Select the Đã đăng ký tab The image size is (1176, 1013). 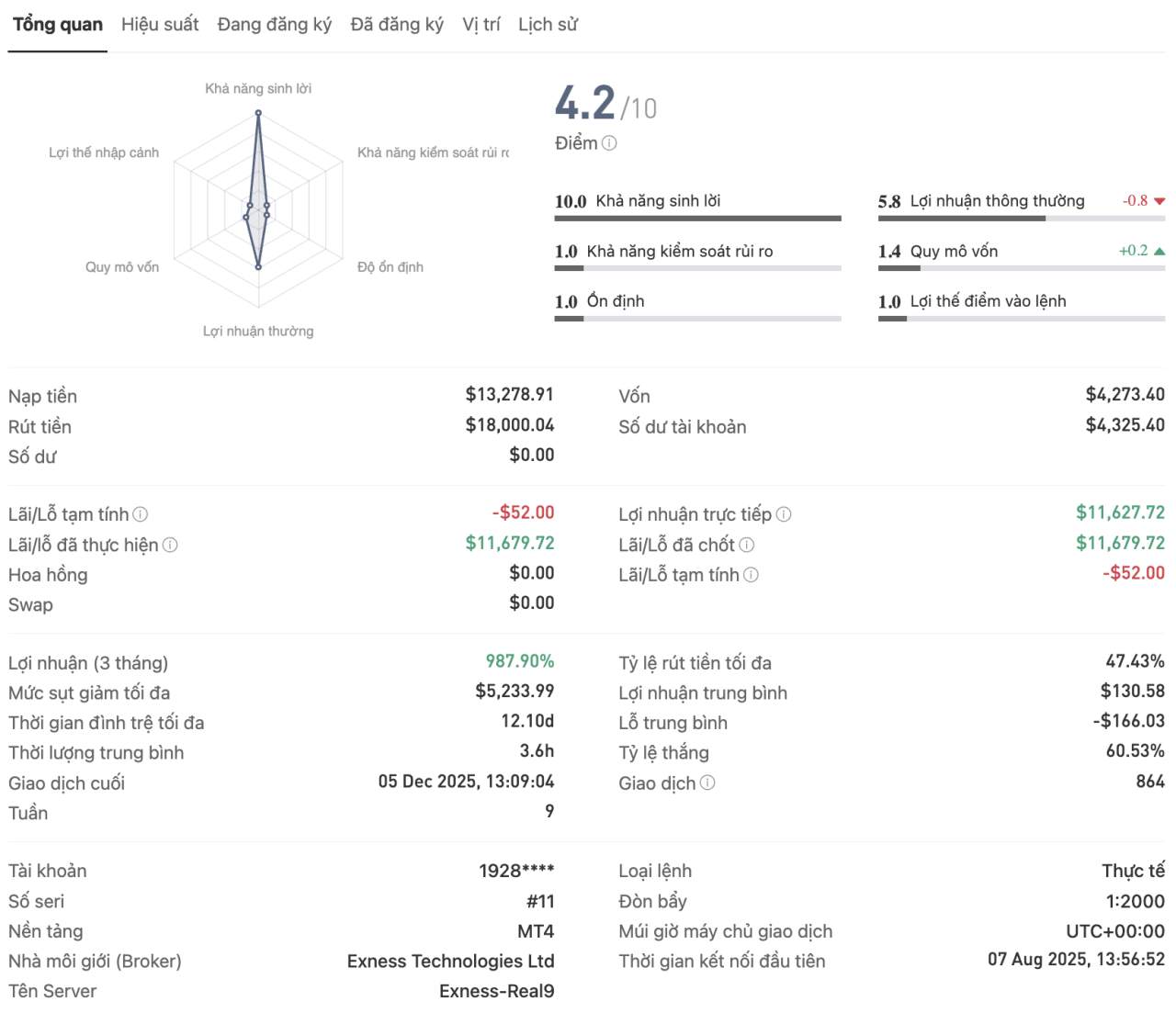click(397, 25)
